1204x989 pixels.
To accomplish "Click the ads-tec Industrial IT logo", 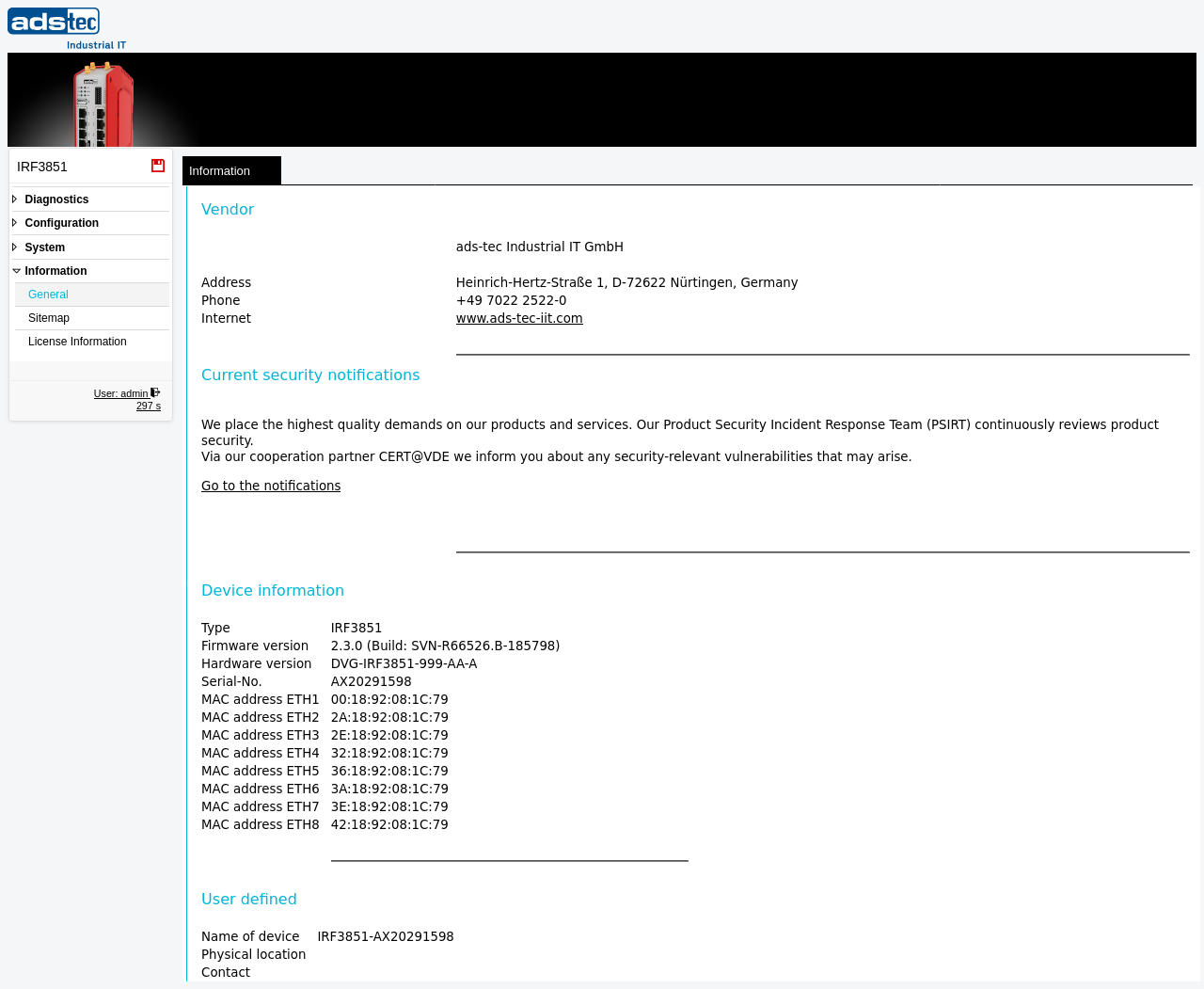I will pos(67,28).
